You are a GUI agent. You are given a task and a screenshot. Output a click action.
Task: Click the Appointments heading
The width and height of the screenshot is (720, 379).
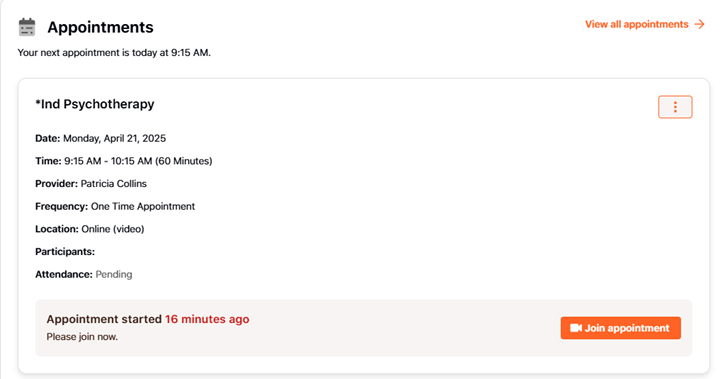pos(100,27)
